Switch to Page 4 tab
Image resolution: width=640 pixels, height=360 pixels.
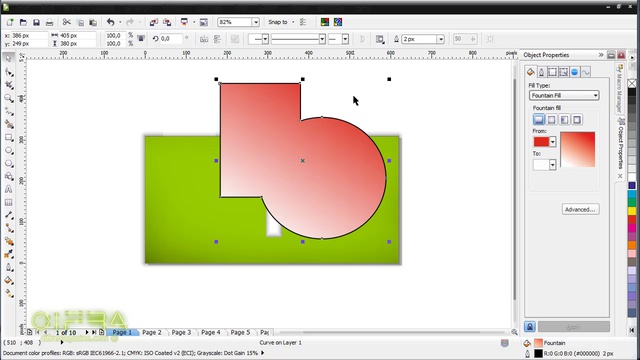click(211, 332)
